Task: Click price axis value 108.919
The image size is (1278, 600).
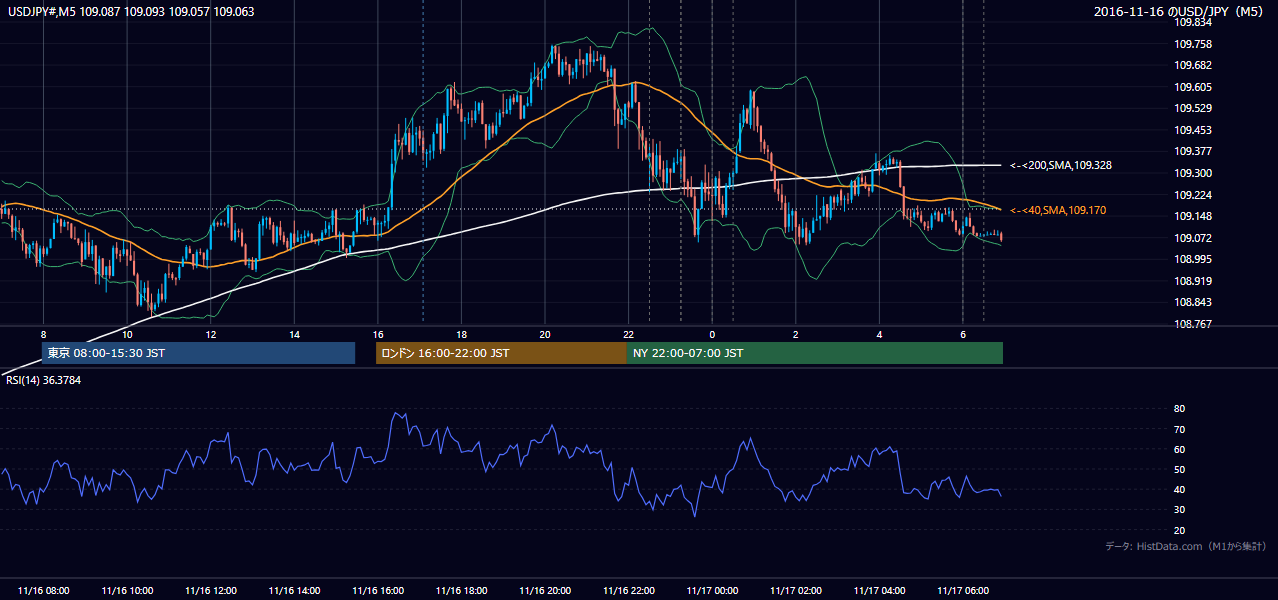Action: (1193, 281)
